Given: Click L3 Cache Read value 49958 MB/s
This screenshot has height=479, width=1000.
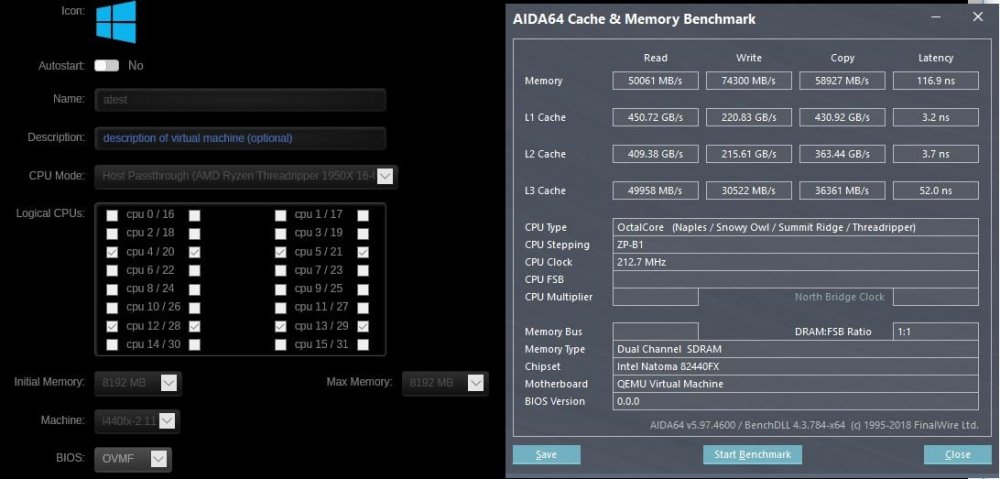Looking at the screenshot, I should (x=656, y=191).
